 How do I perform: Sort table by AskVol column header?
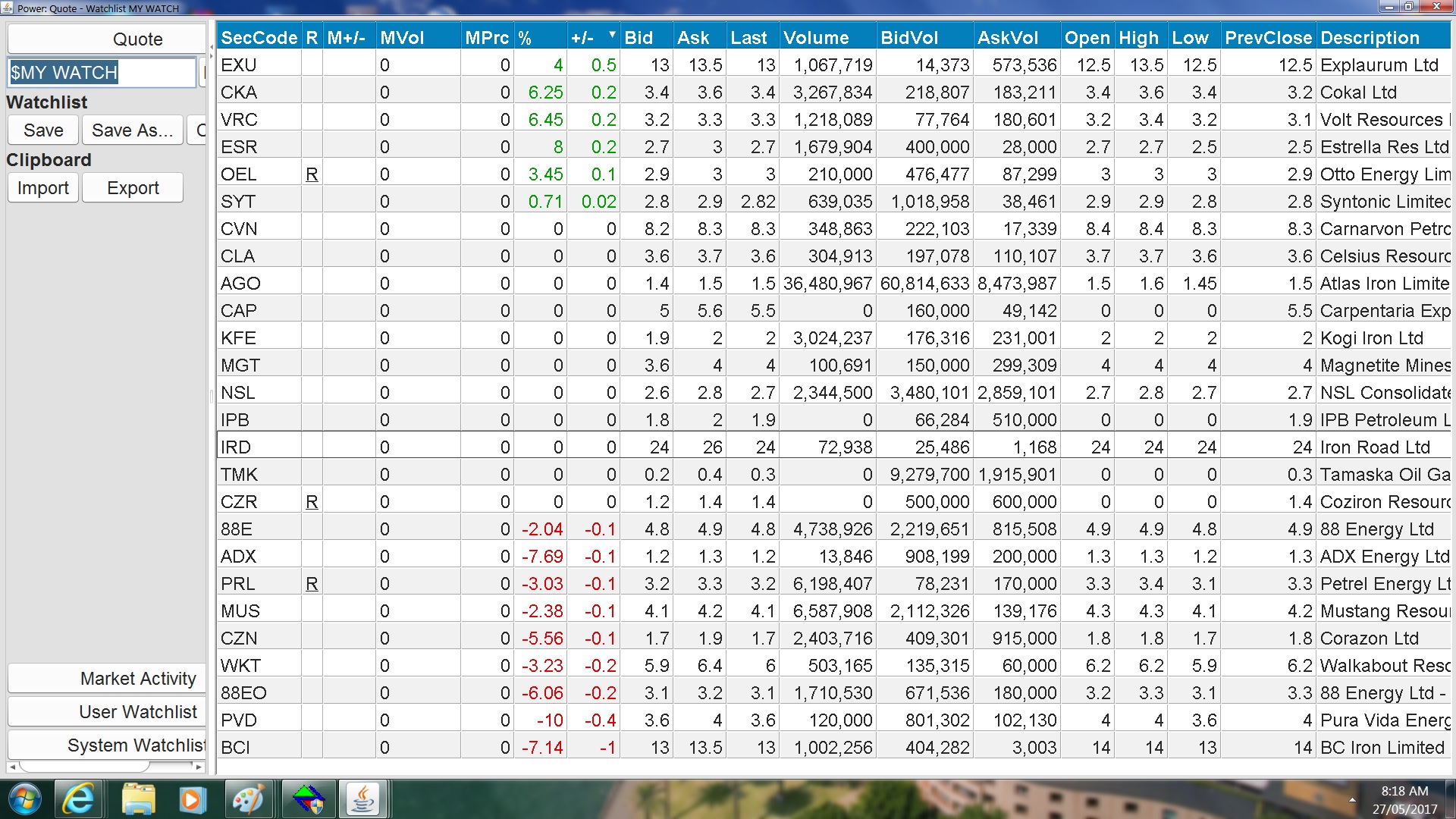coord(1018,38)
